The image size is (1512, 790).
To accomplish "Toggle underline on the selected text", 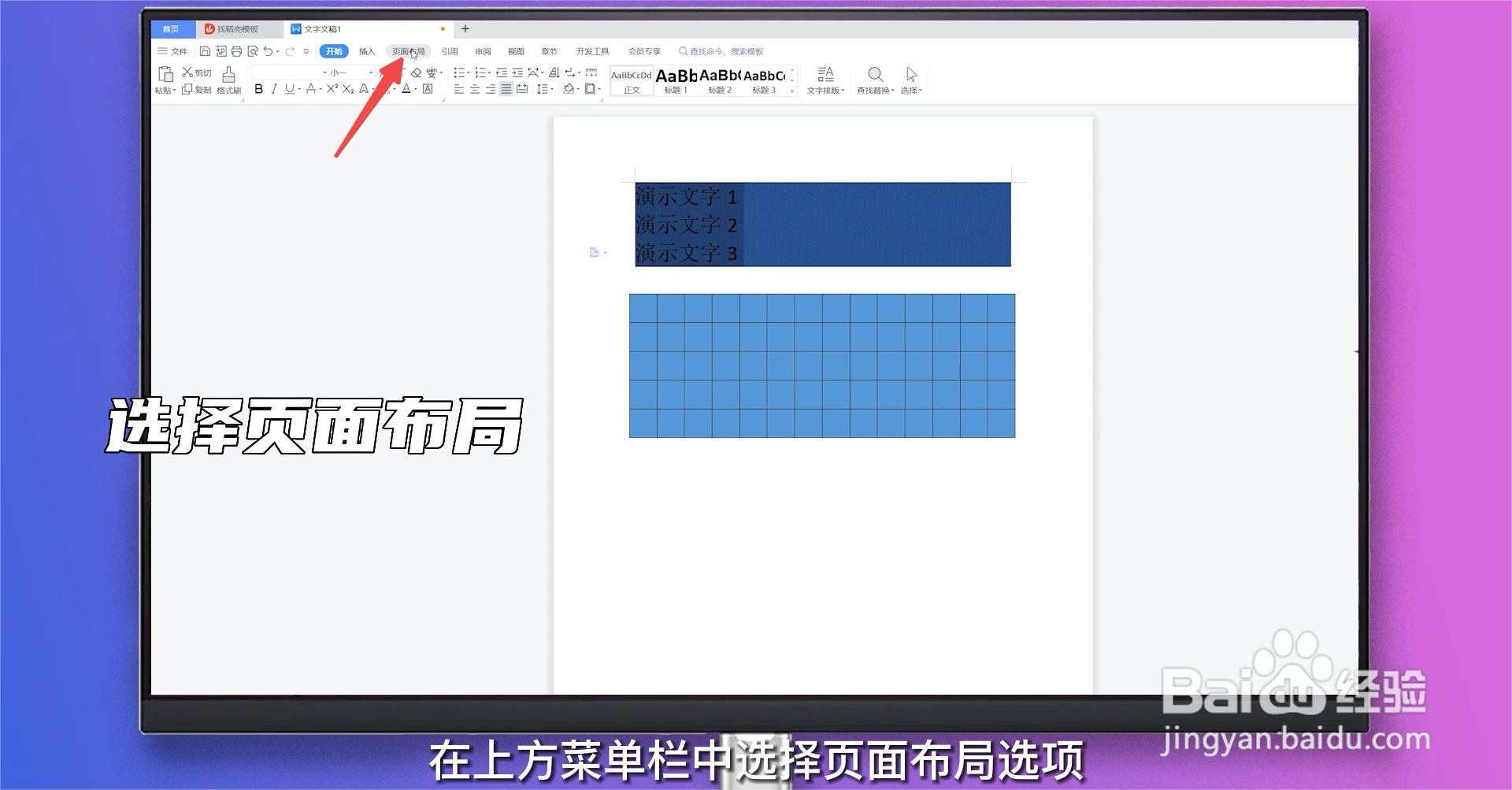I will 288,89.
